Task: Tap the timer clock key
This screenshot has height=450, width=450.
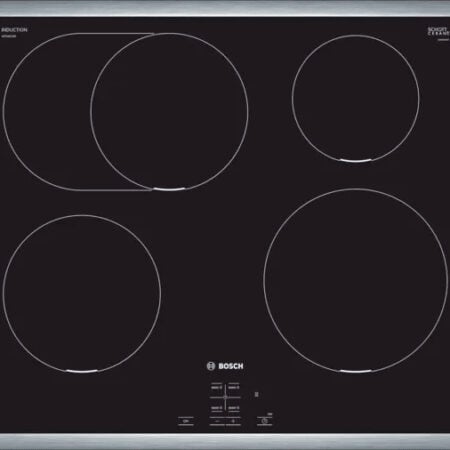Action: (x=264, y=421)
